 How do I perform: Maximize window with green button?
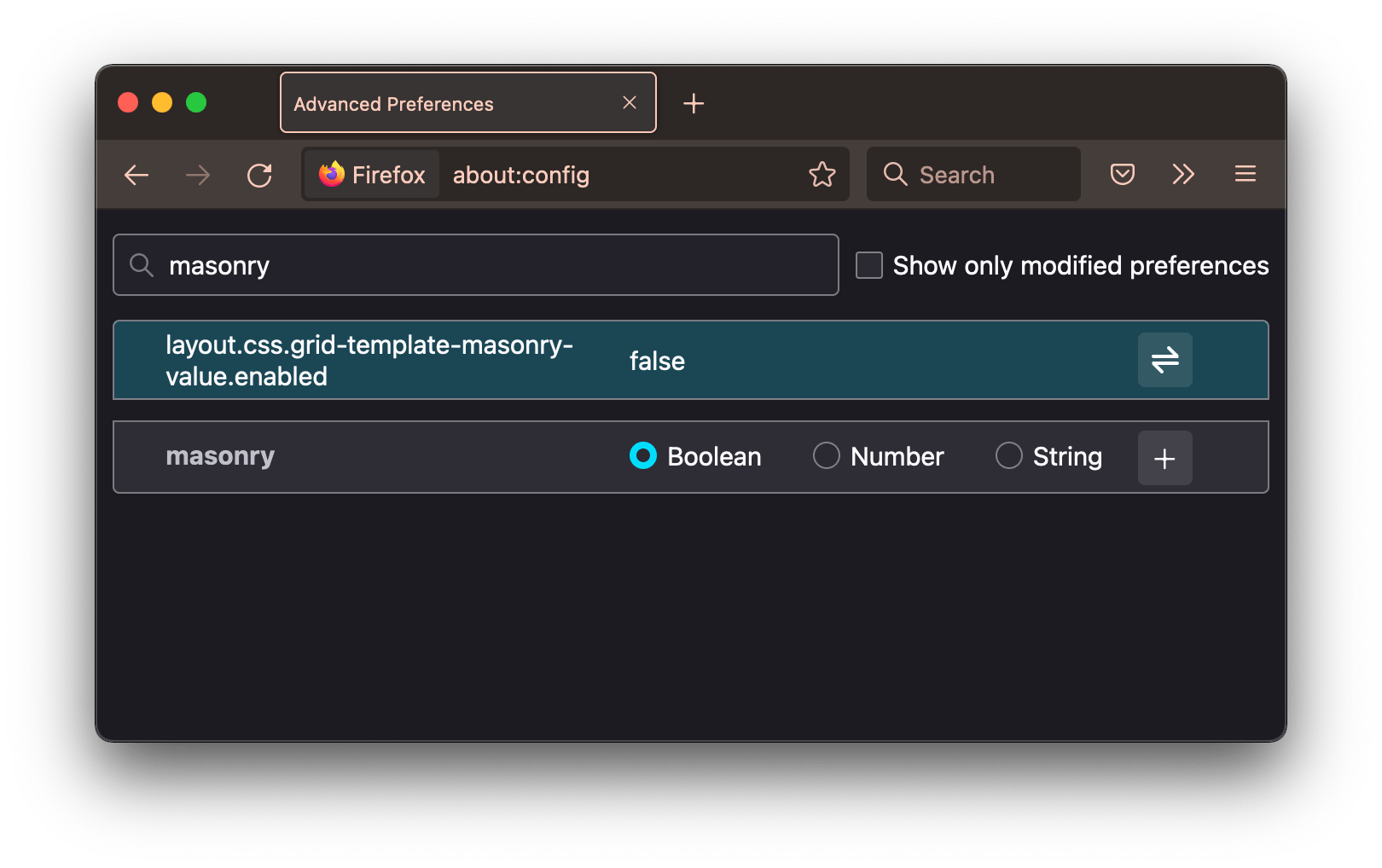pyautogui.click(x=196, y=102)
